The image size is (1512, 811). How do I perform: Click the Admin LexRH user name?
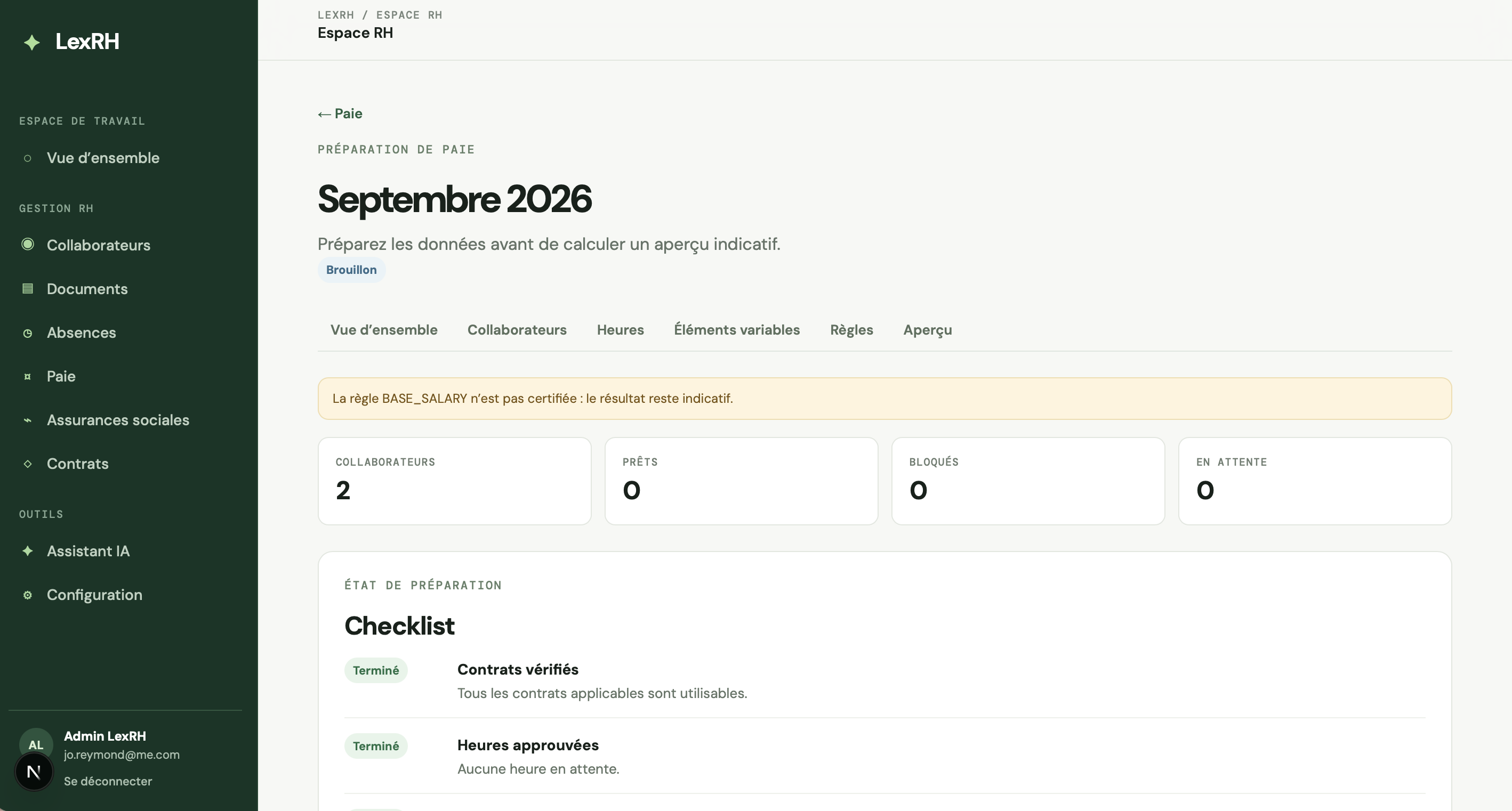[x=105, y=736]
